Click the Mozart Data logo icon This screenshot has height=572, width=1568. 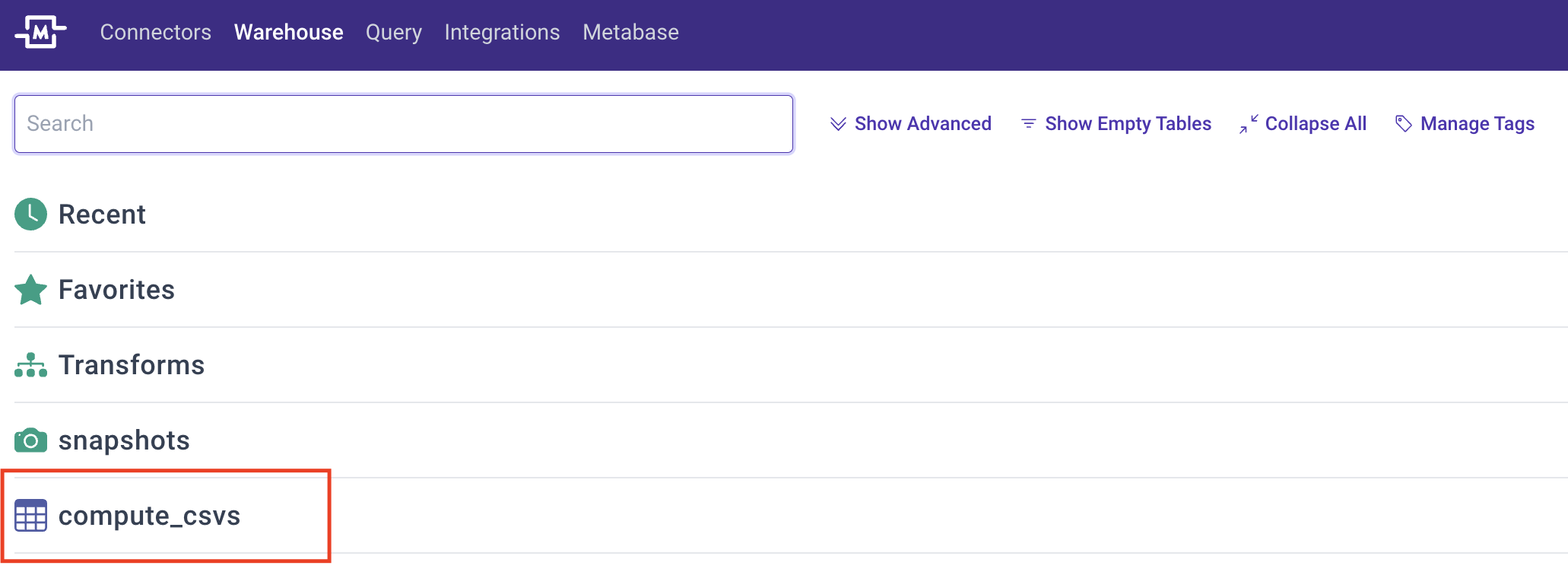click(41, 32)
